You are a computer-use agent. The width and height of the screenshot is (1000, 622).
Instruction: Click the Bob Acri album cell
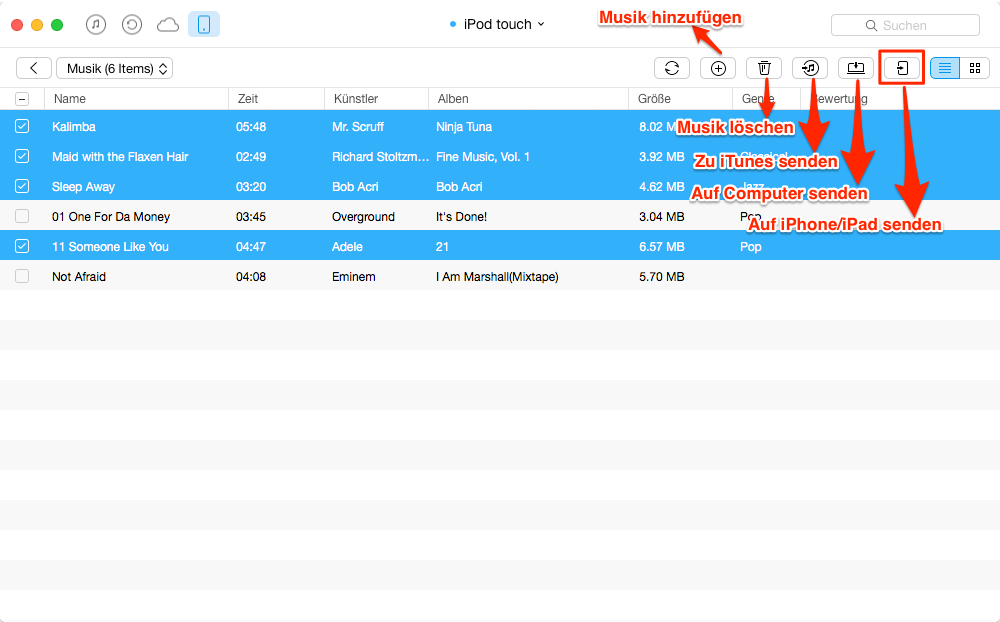459,187
